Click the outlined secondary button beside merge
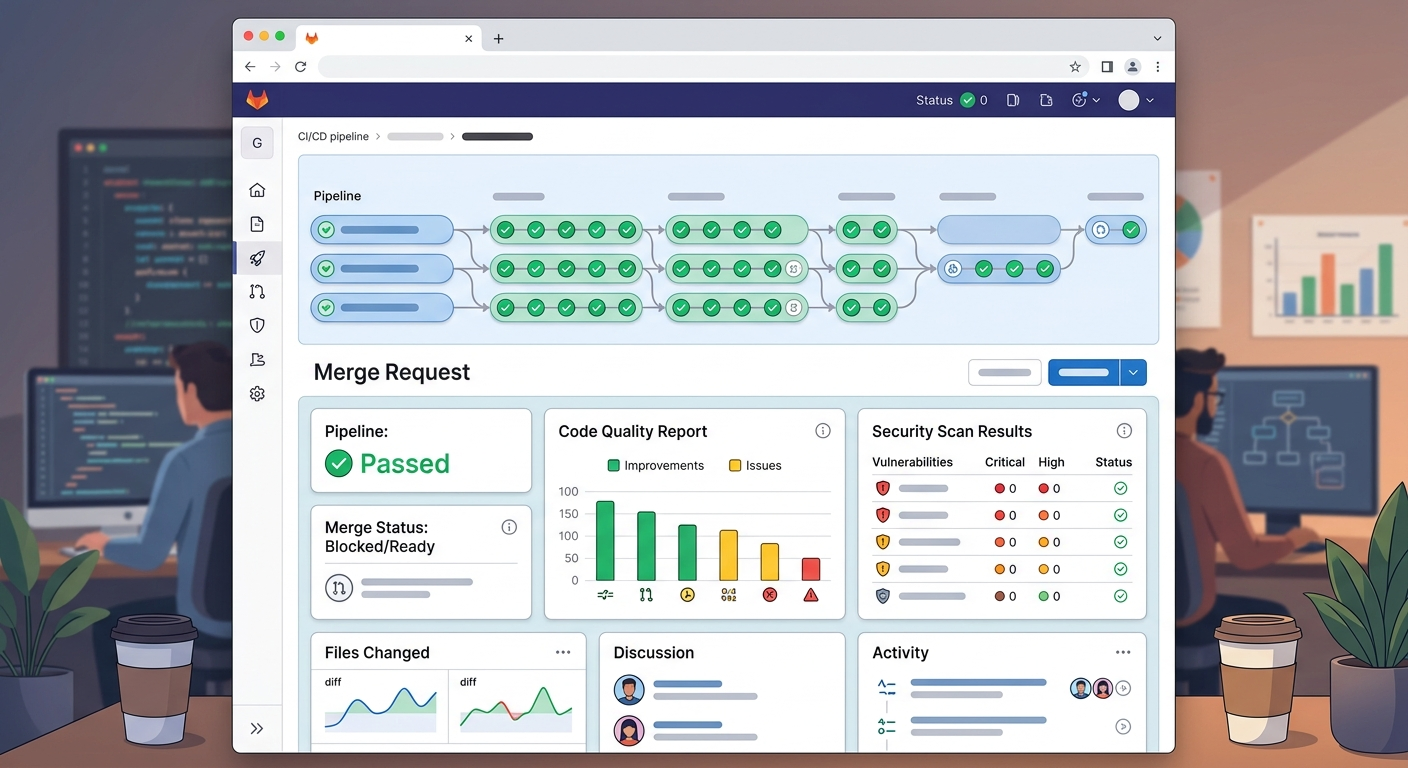This screenshot has width=1408, height=768. (1005, 372)
